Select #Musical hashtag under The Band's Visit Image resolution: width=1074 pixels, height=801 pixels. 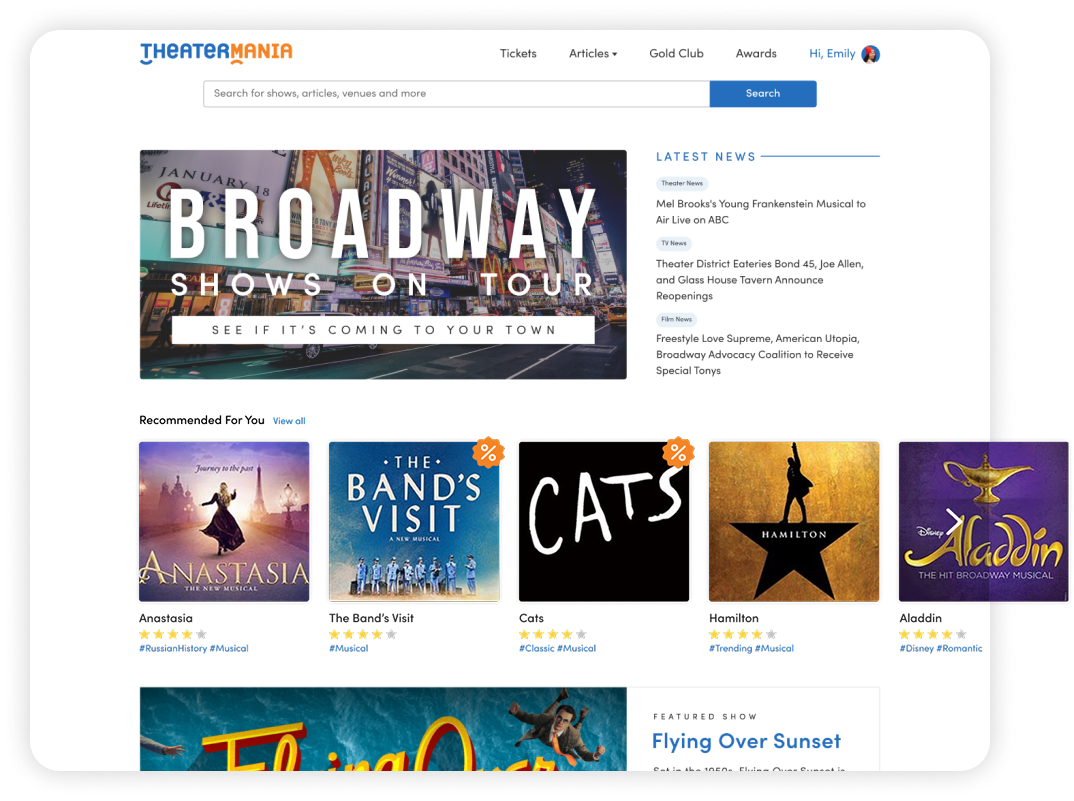[349, 648]
